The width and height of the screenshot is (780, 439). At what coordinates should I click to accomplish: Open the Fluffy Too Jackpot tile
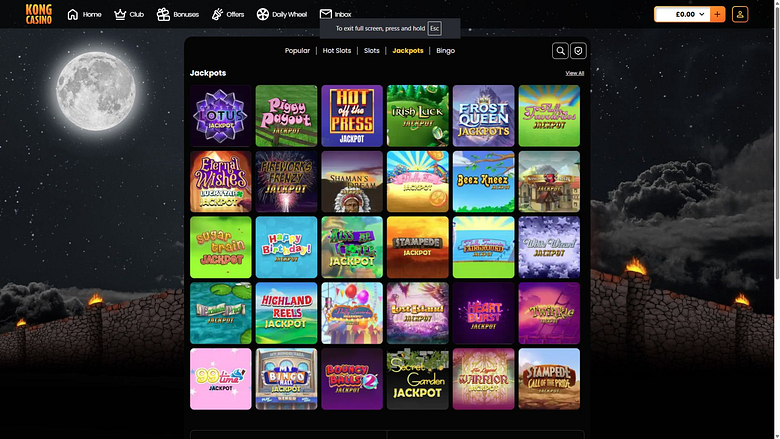click(418, 181)
